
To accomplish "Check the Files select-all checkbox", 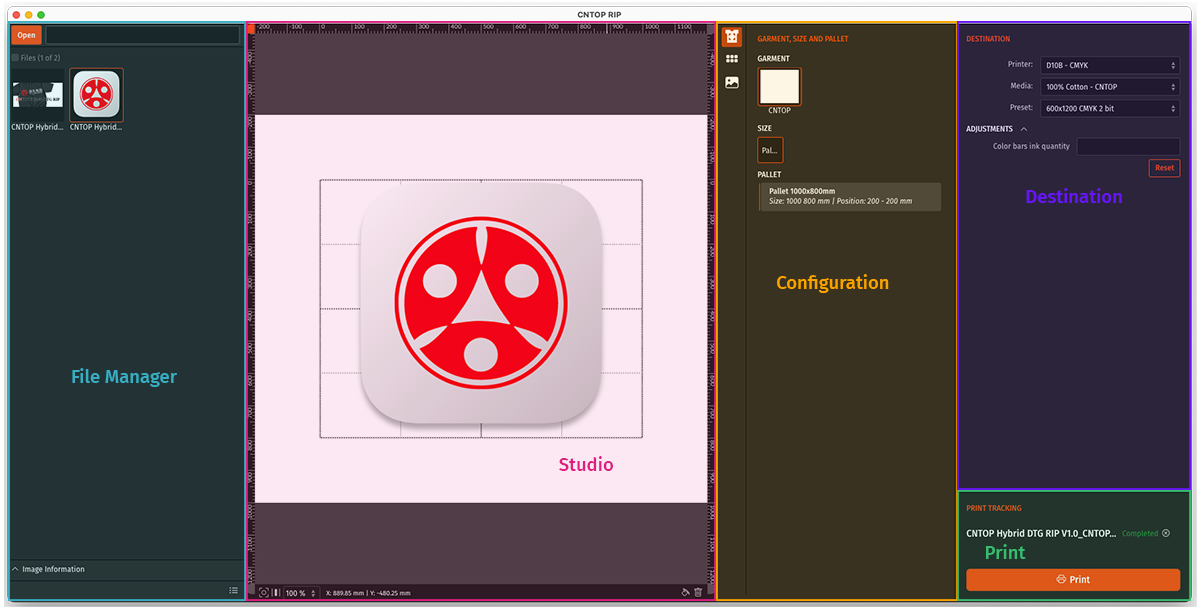I will tap(15, 58).
